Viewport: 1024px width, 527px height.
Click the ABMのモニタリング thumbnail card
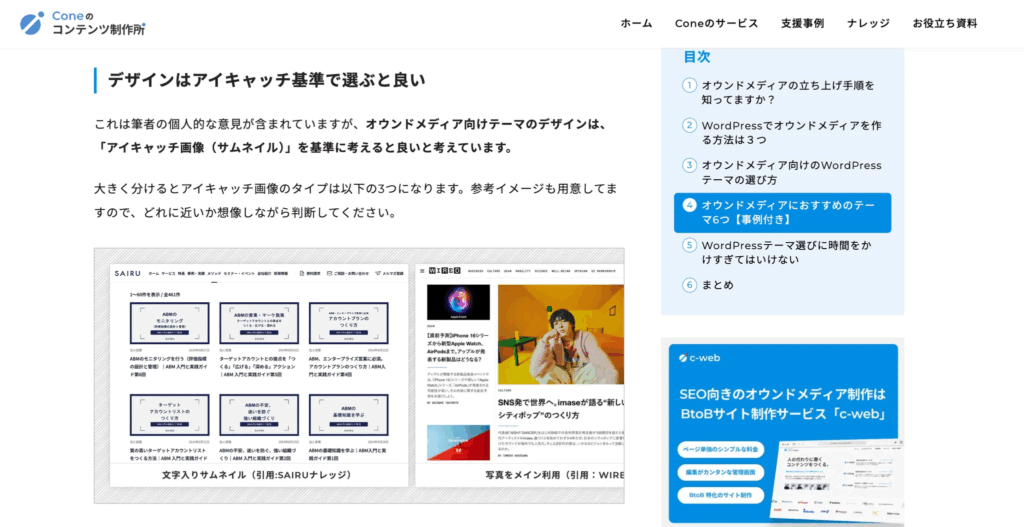pos(170,323)
